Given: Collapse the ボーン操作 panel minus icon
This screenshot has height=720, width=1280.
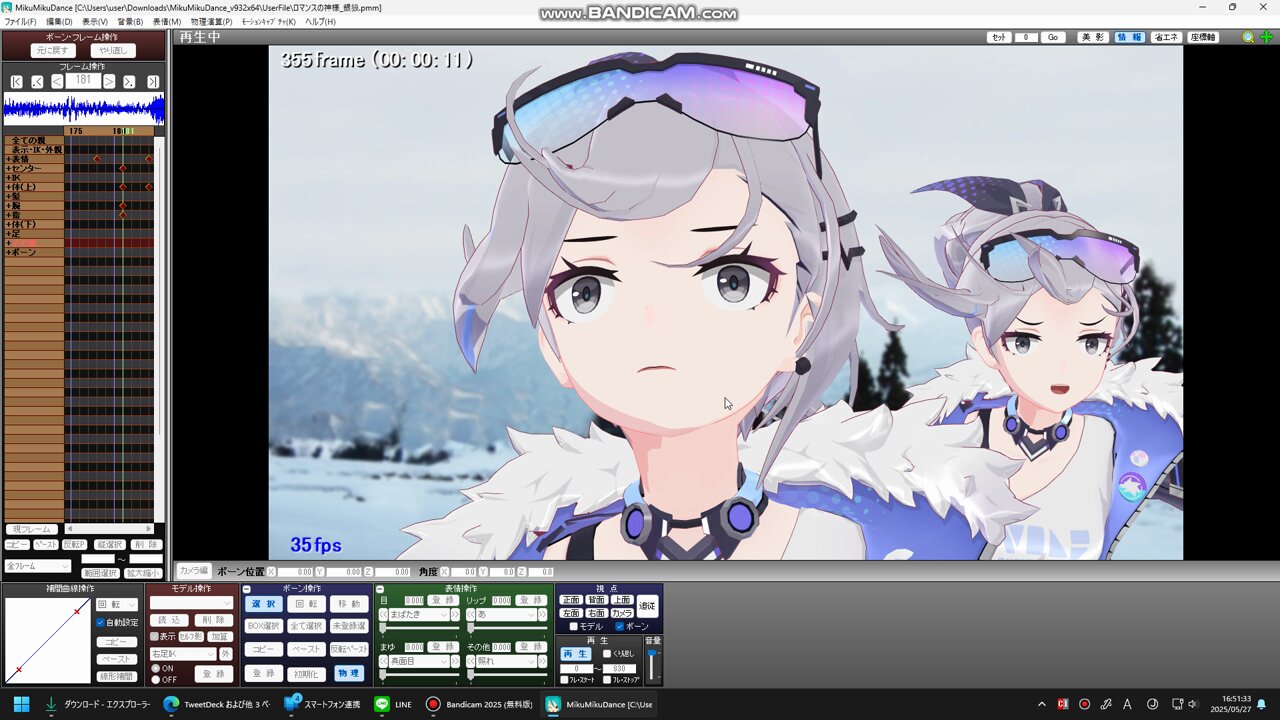Looking at the screenshot, I should click(x=247, y=589).
